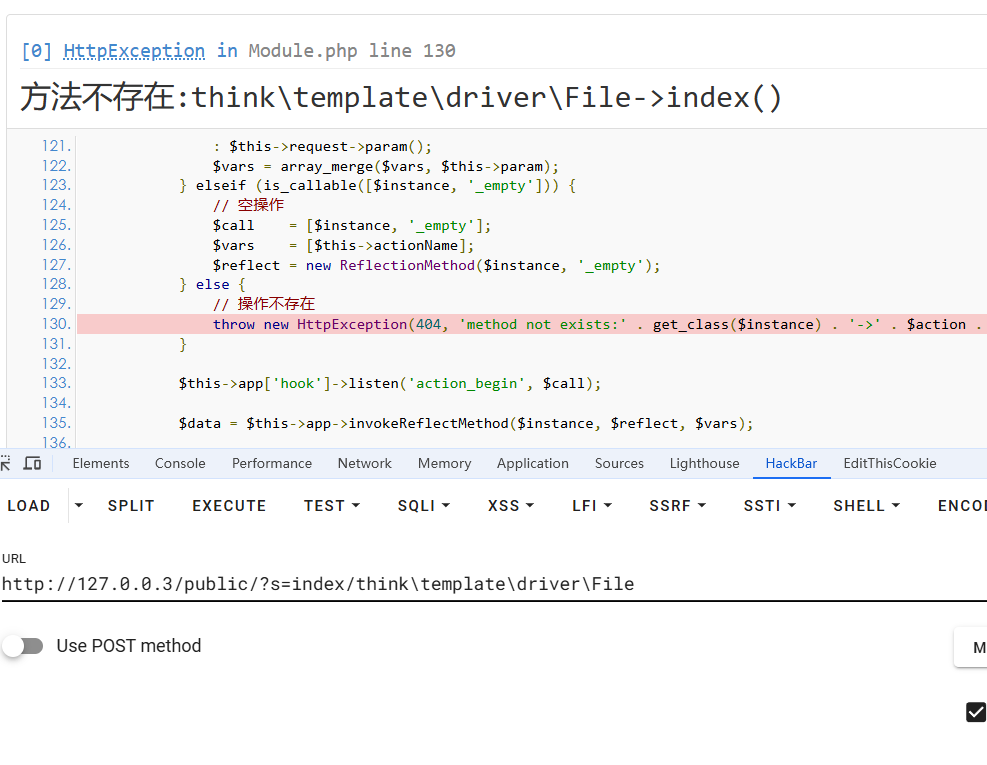Open the SSRF dropdown menu
Viewport: 987px width, 765px height.
click(677, 505)
